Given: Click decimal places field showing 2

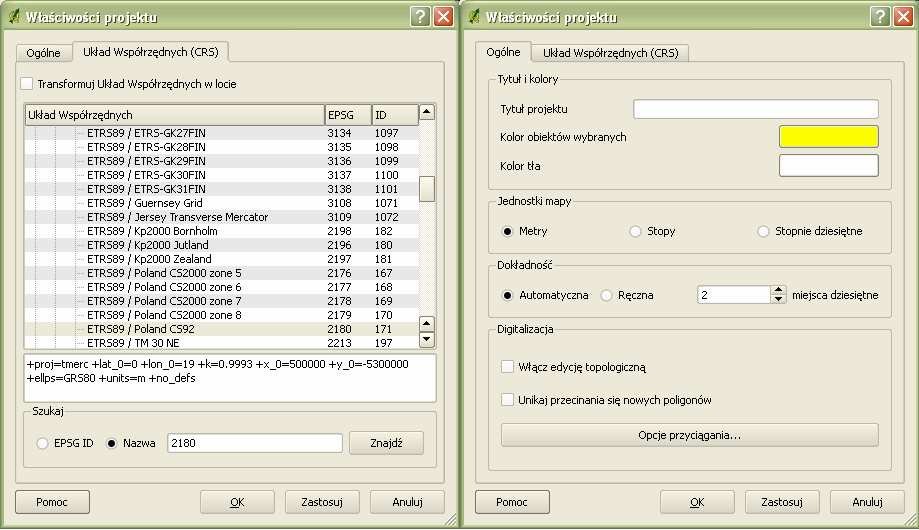Looking at the screenshot, I should point(734,295).
